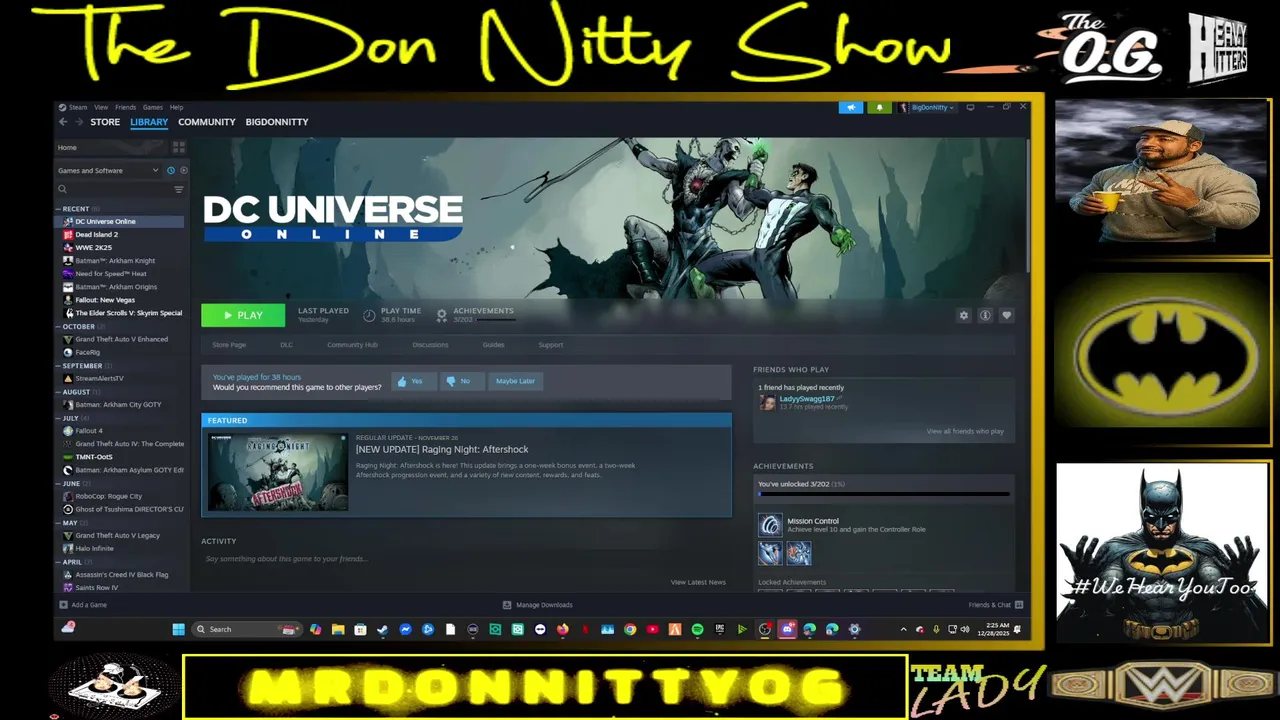Click Maybe Later

[515, 381]
